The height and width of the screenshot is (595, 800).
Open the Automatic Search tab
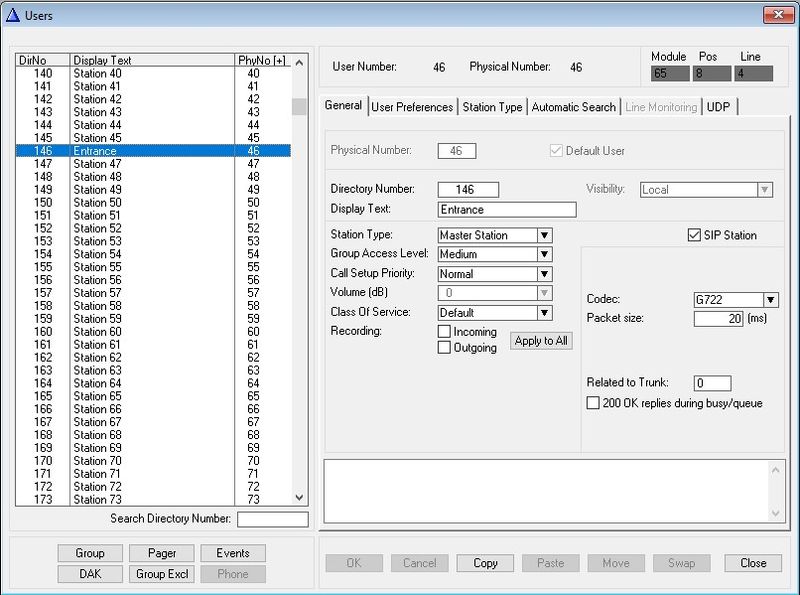pos(573,107)
